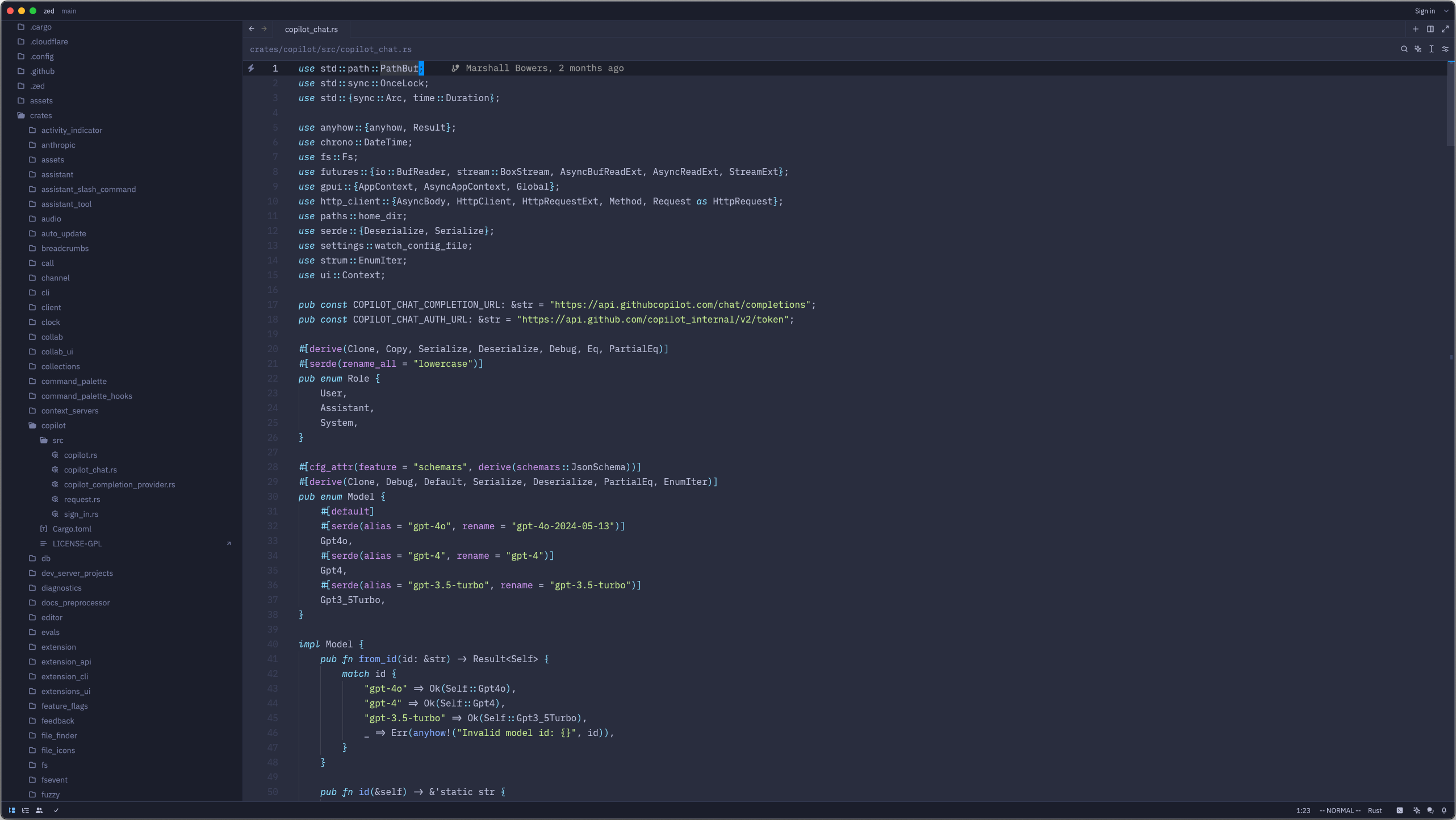Viewport: 1456px width, 820px height.
Task: Zoom the pane with expand arrows icon
Action: (x=1445, y=29)
